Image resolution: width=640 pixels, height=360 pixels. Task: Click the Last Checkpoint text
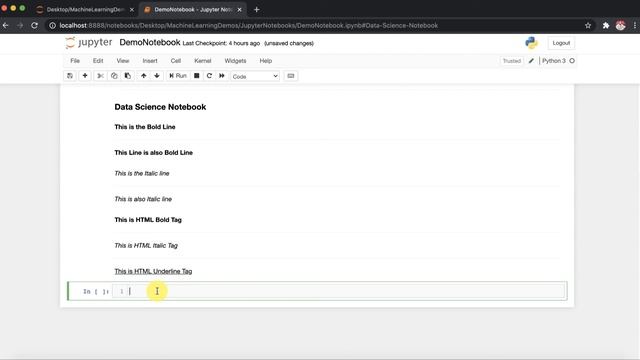(x=221, y=43)
